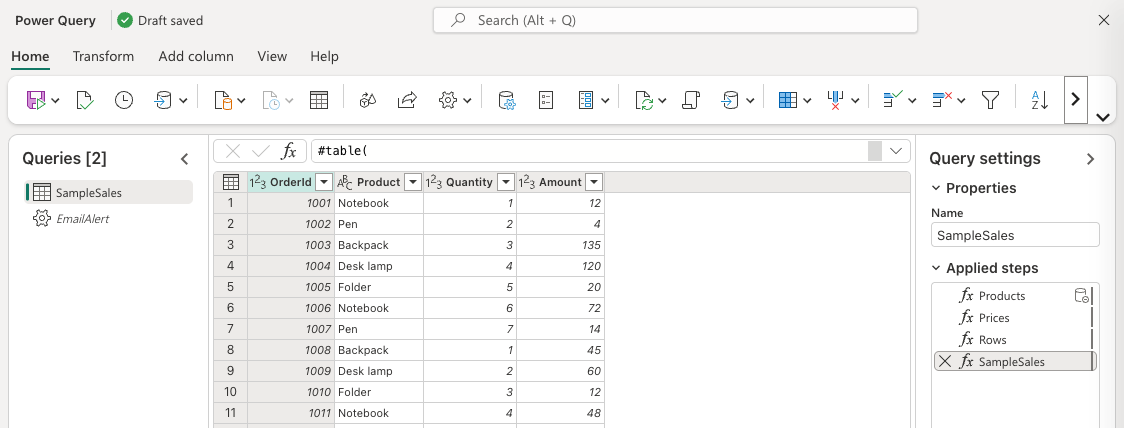Open the Remove rows dropdown arrow
This screenshot has height=428, width=1124.
(961, 101)
